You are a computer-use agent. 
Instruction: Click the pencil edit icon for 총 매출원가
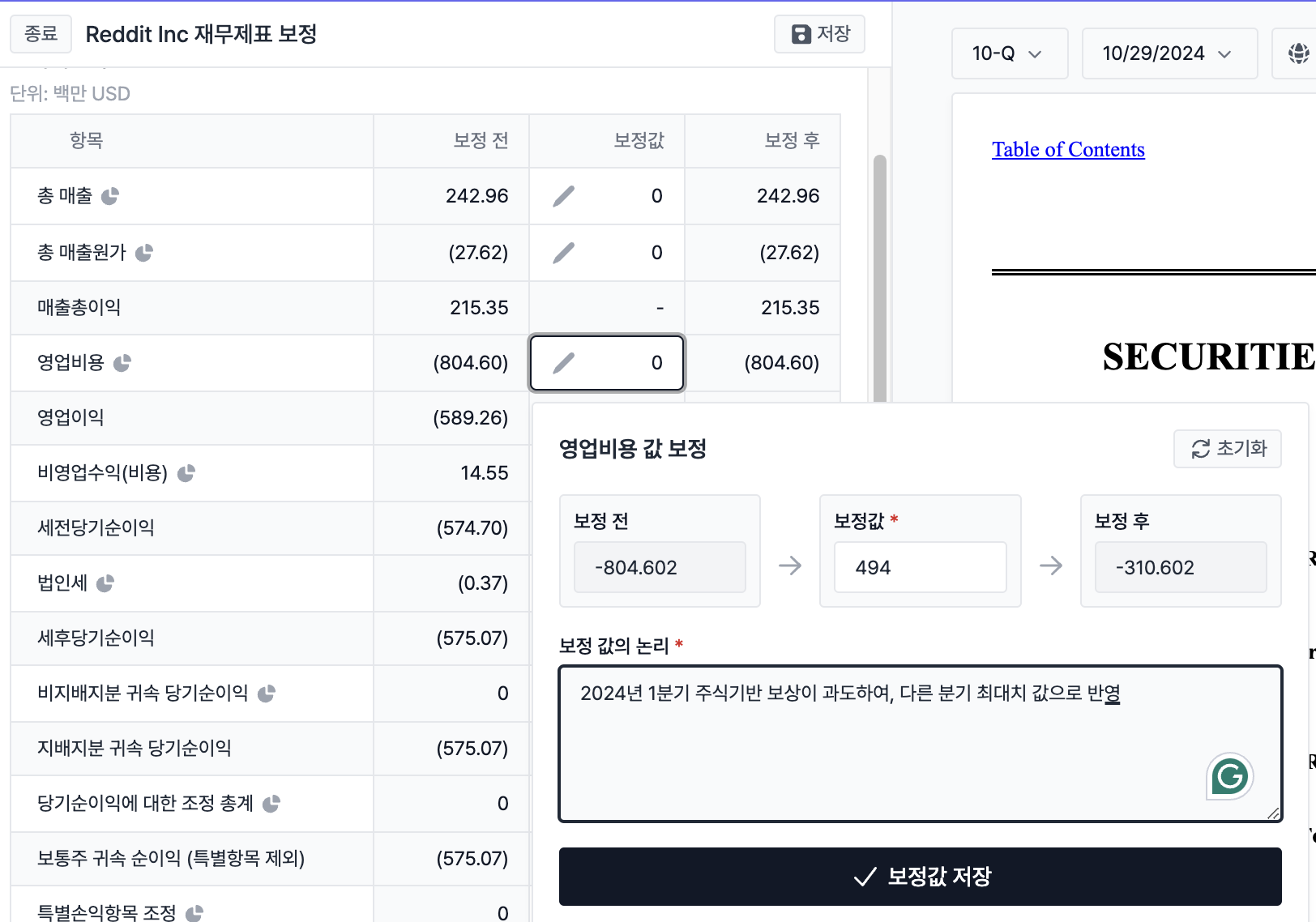pos(564,253)
